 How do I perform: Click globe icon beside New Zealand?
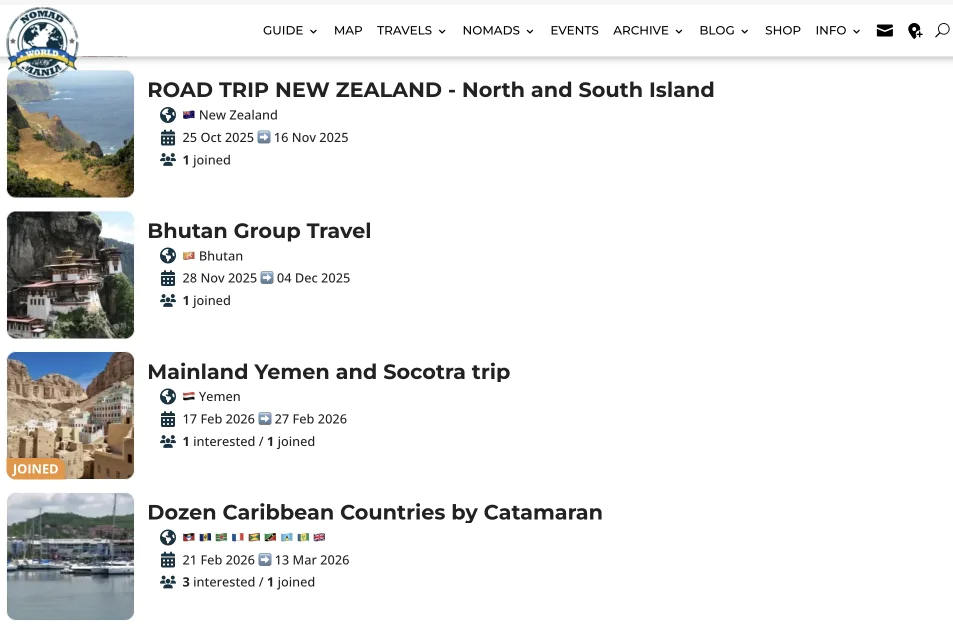tap(168, 115)
